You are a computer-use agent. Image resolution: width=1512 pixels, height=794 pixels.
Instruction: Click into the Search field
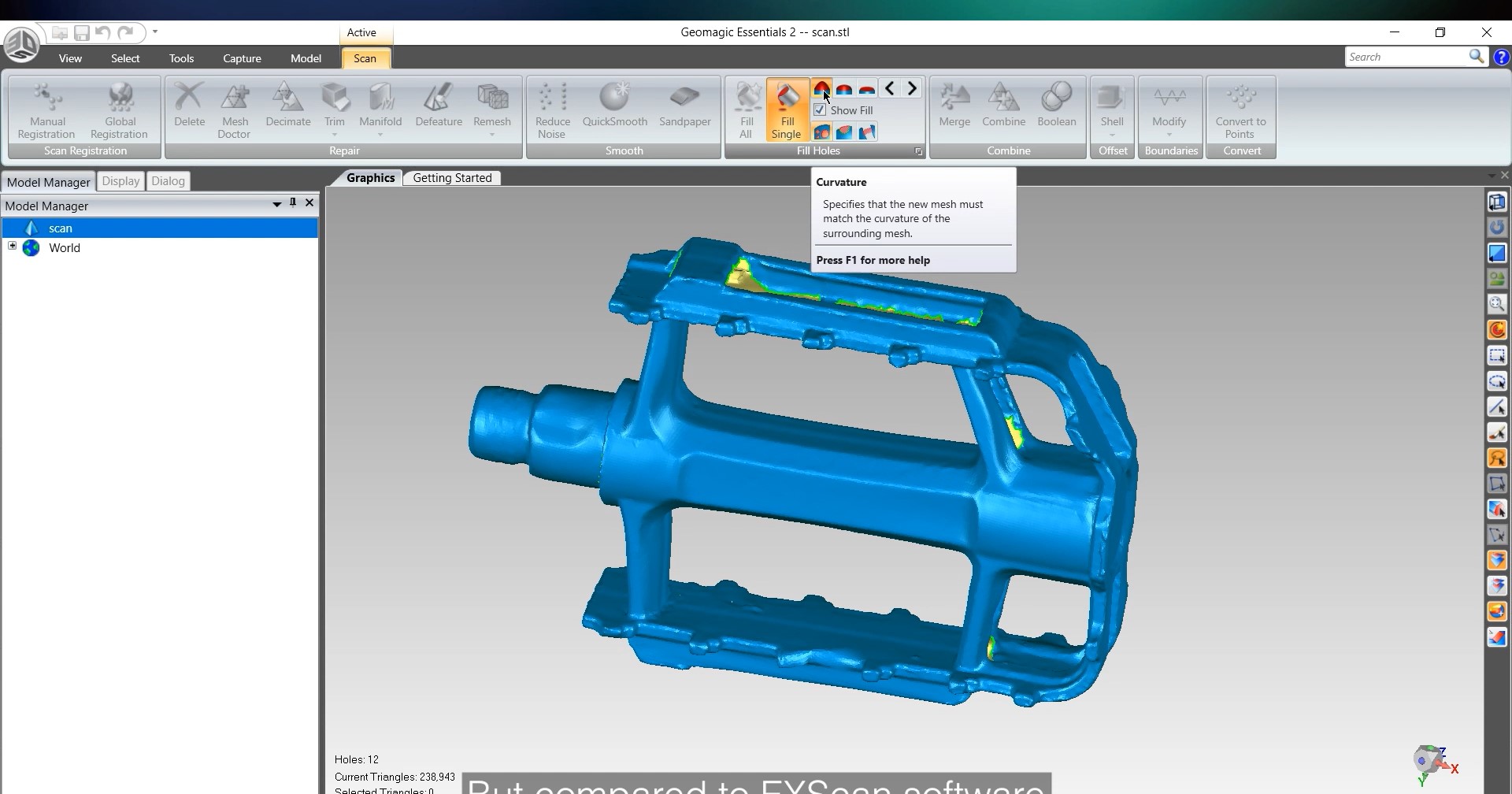point(1406,57)
